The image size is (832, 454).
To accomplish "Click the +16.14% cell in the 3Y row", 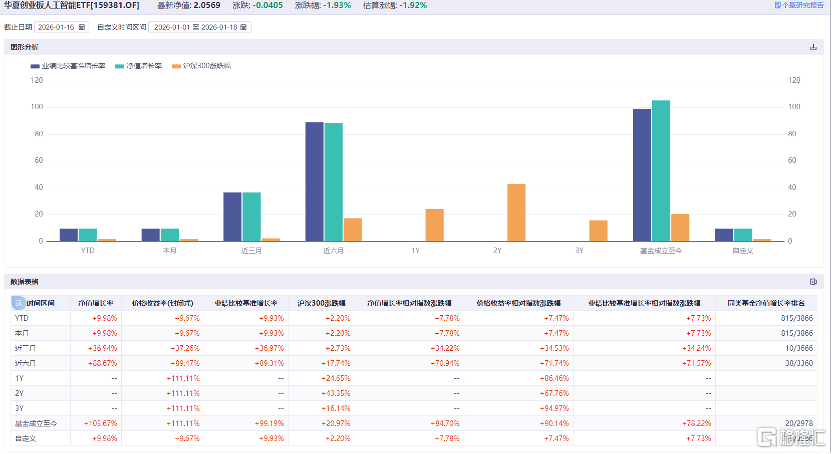I will click(336, 408).
